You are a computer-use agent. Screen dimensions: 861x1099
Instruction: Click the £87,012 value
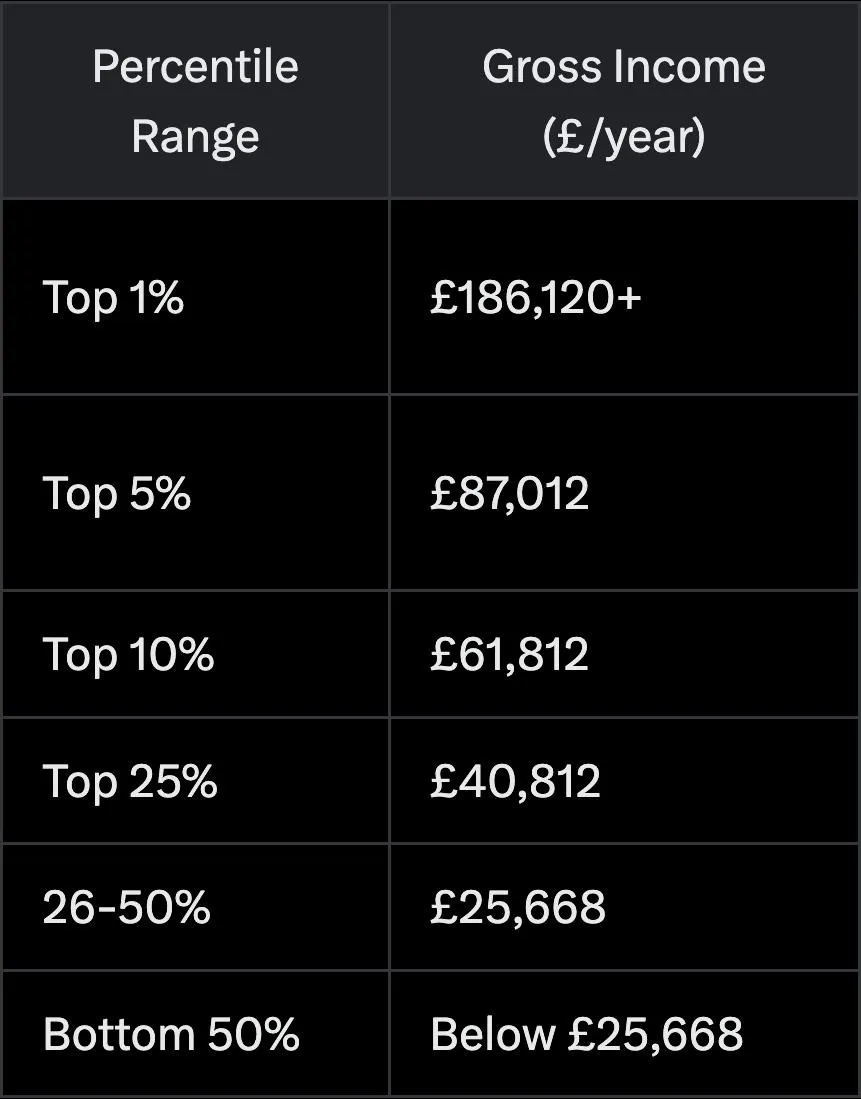(510, 493)
